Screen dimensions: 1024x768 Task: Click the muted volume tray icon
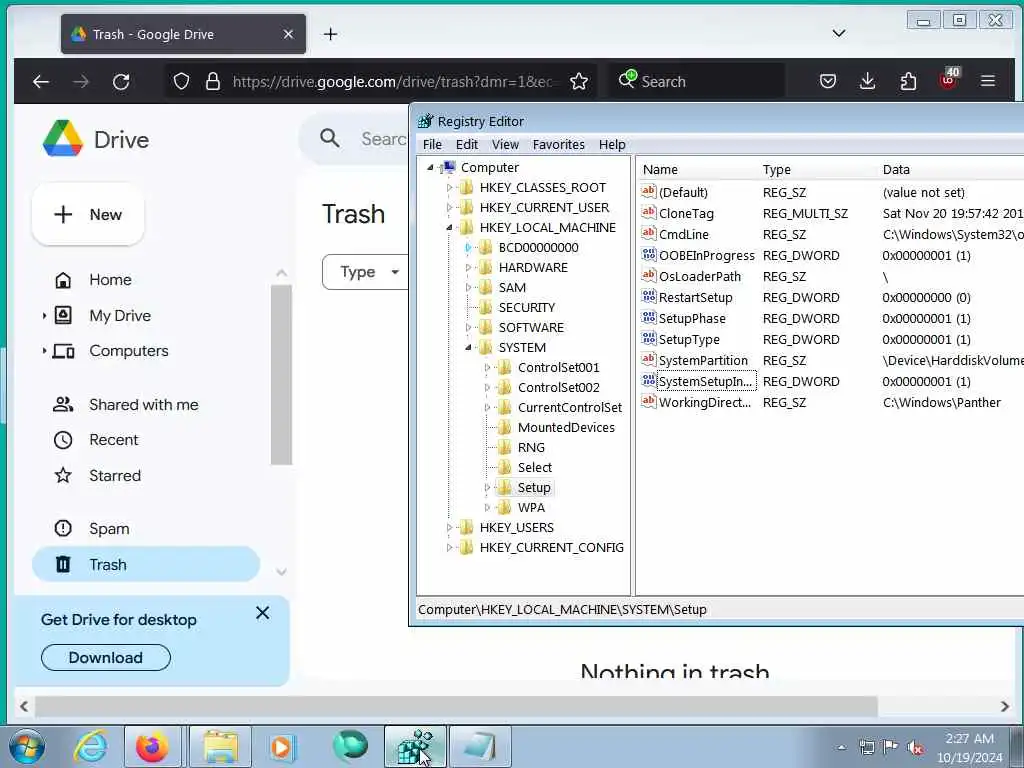(x=916, y=748)
